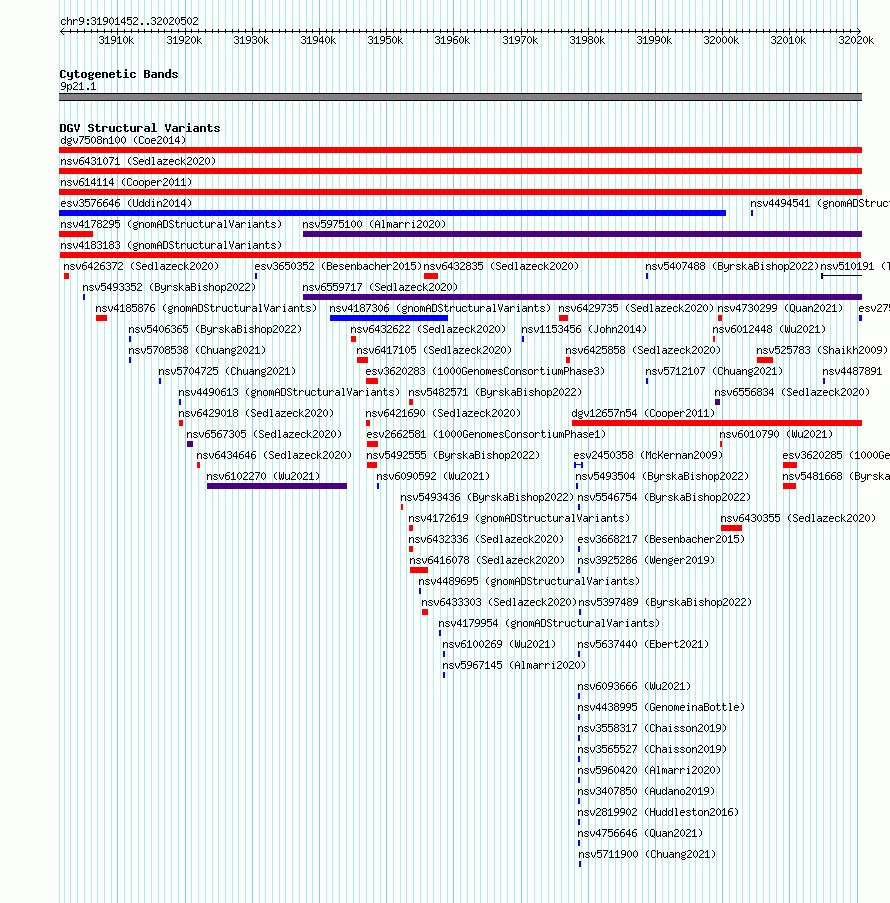
Task: Click nsv6429735 (Sedlazeck2020) label
Action: pos(636,309)
